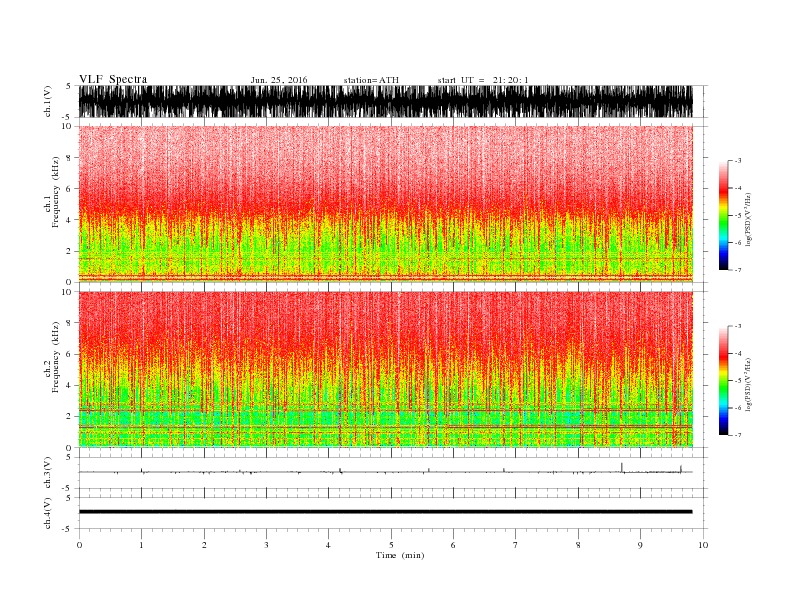This screenshot has height=612, width=792.
Task: Click the ch.3 spike near 8.7 minutes
Action: 622,468
